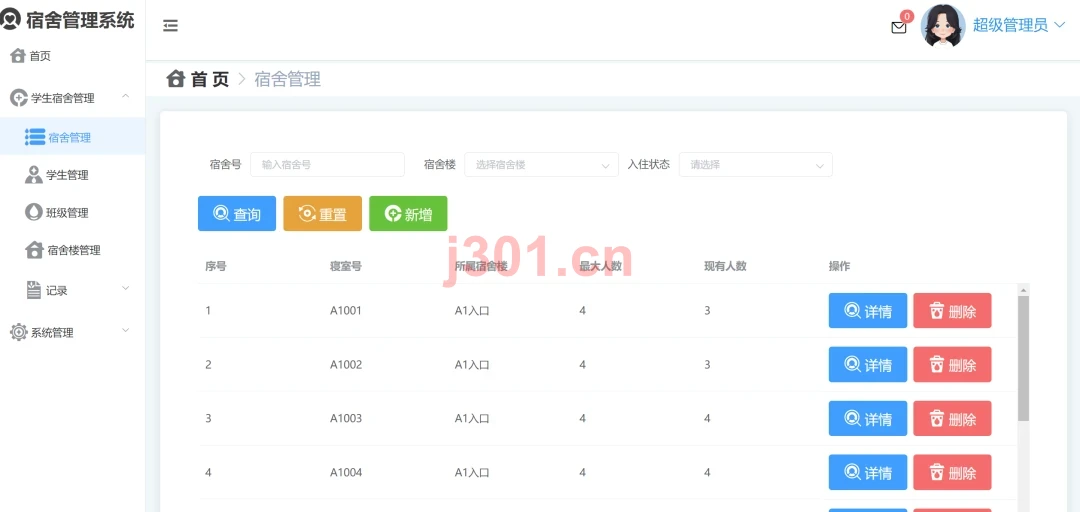This screenshot has height=512, width=1080.
Task: Click the icon beside 学生宿舍管理
Action: pos(19,98)
